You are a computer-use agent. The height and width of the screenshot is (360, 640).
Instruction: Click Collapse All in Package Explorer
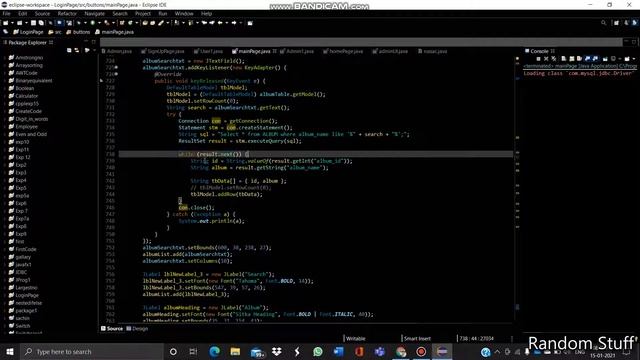pyautogui.click(x=69, y=50)
